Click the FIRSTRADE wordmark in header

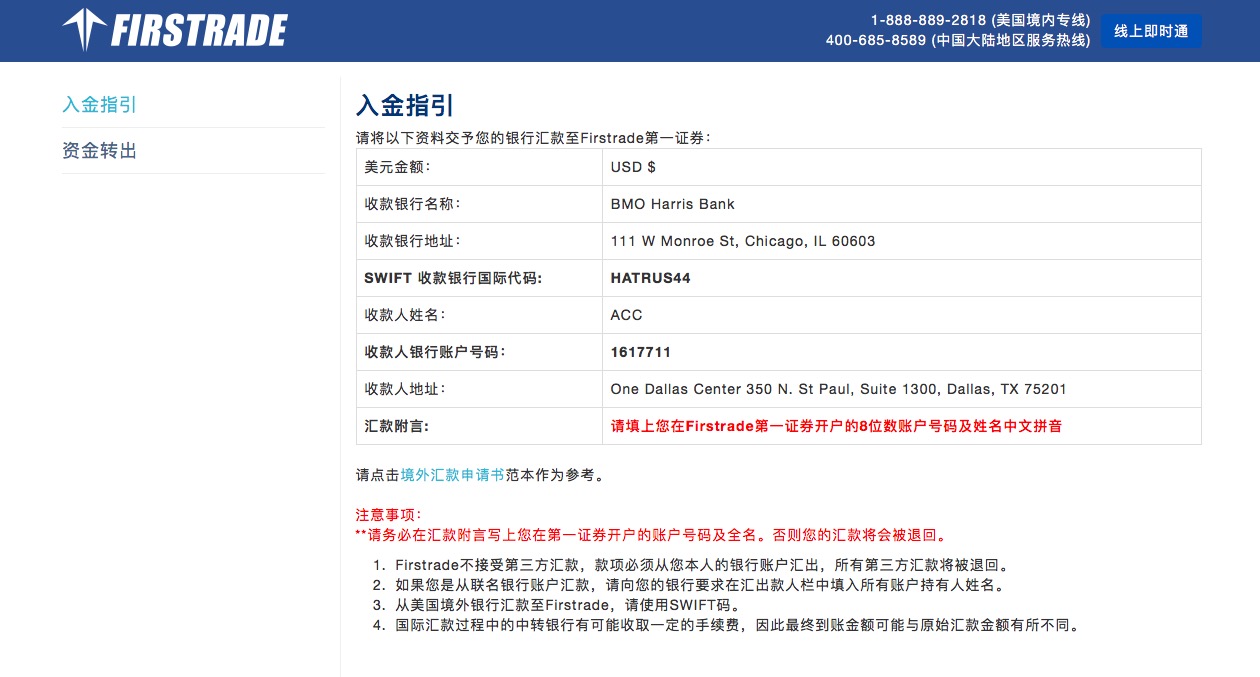pyautogui.click(x=198, y=30)
